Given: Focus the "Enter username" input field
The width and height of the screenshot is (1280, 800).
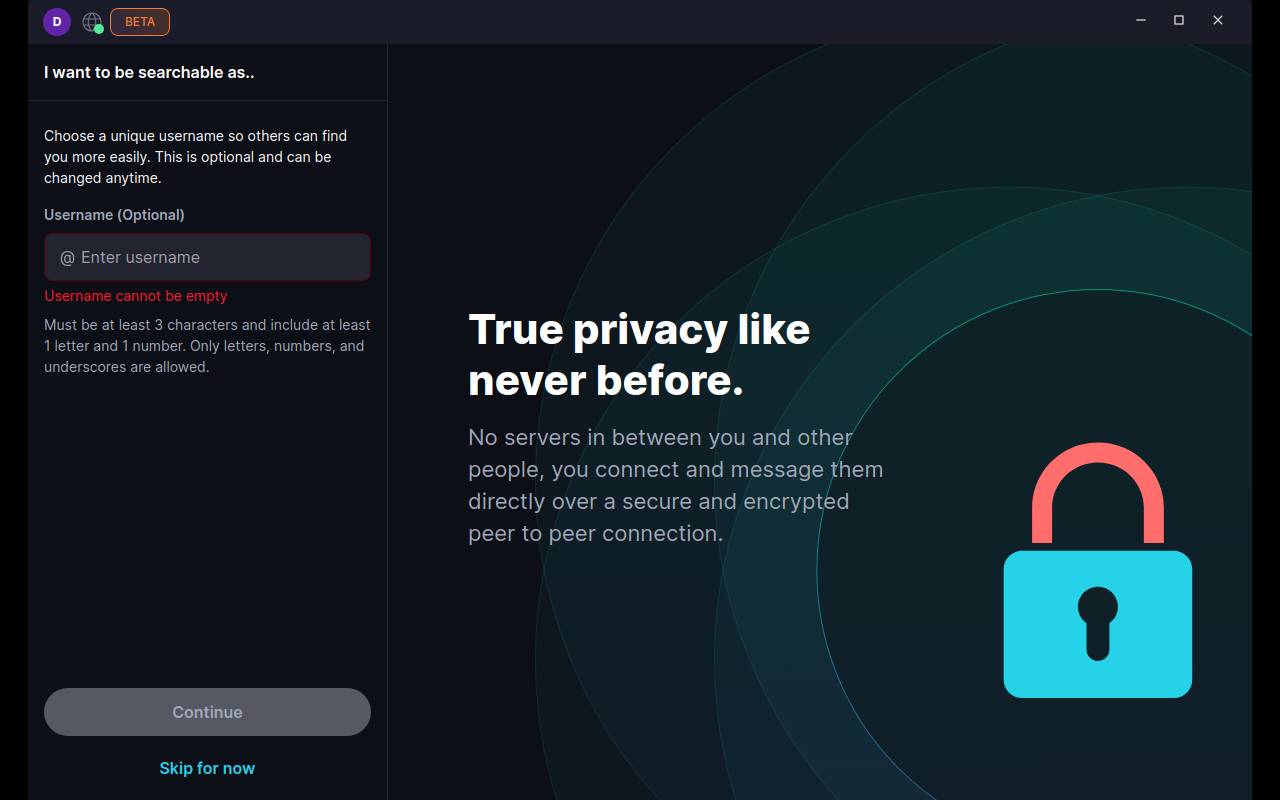Looking at the screenshot, I should 220,258.
